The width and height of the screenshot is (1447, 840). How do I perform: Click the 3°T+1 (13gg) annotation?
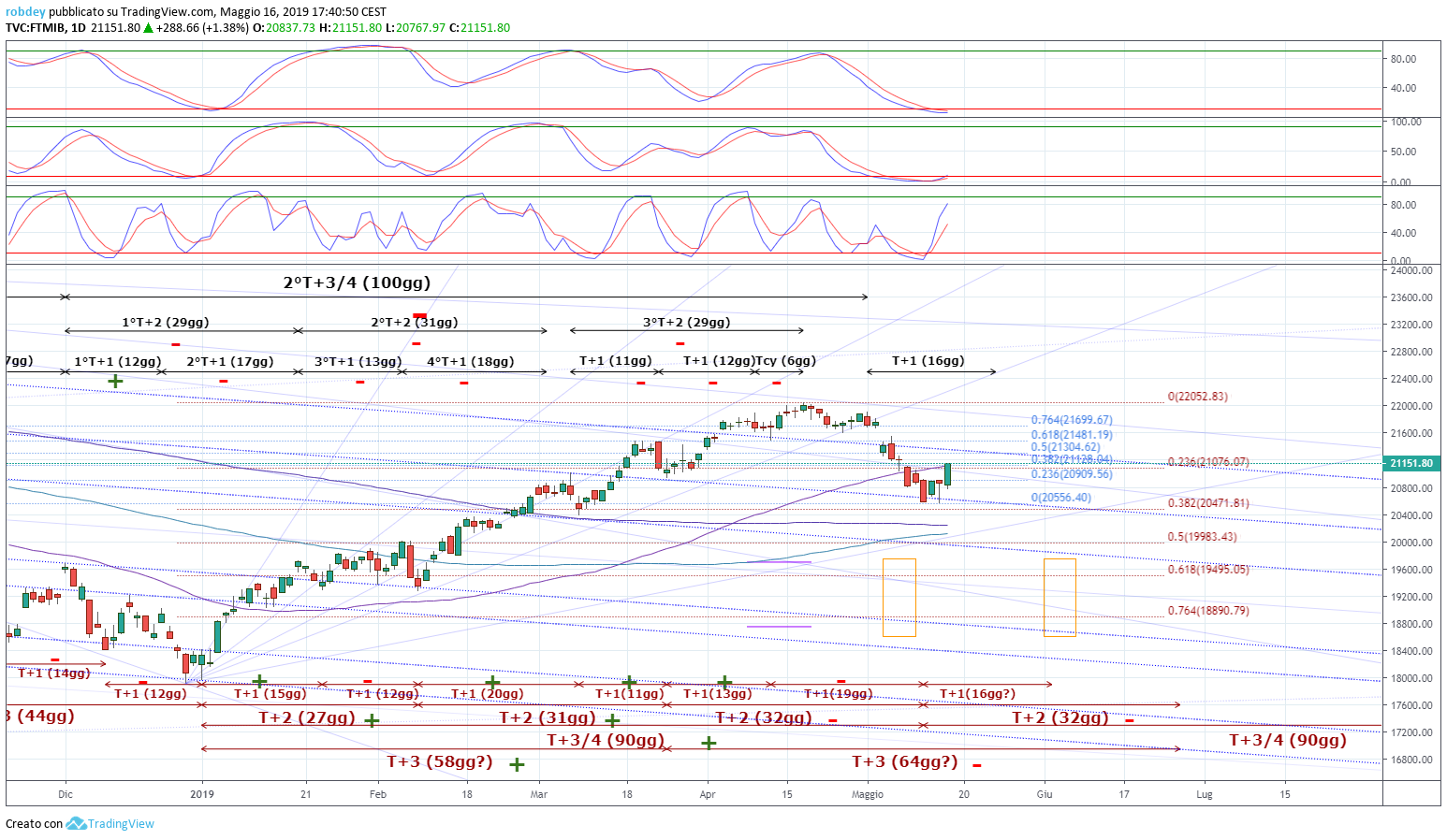coord(358,361)
